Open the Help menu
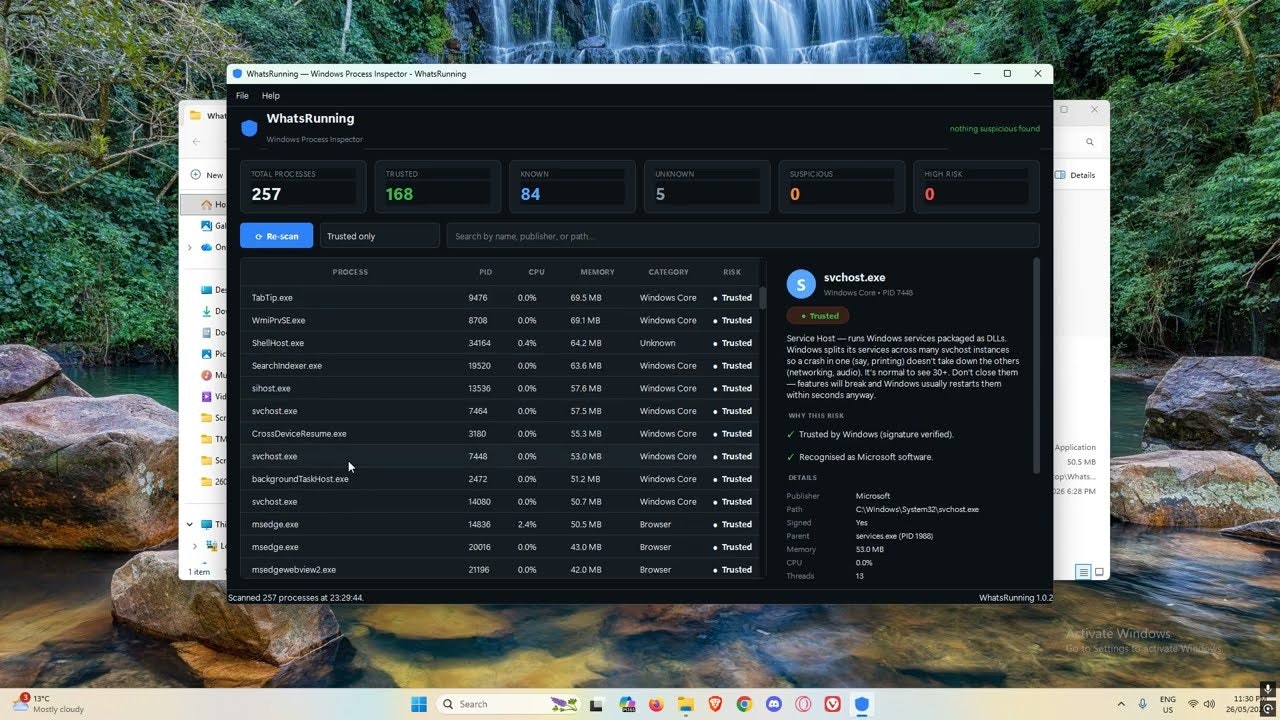The image size is (1280, 720). click(x=271, y=96)
